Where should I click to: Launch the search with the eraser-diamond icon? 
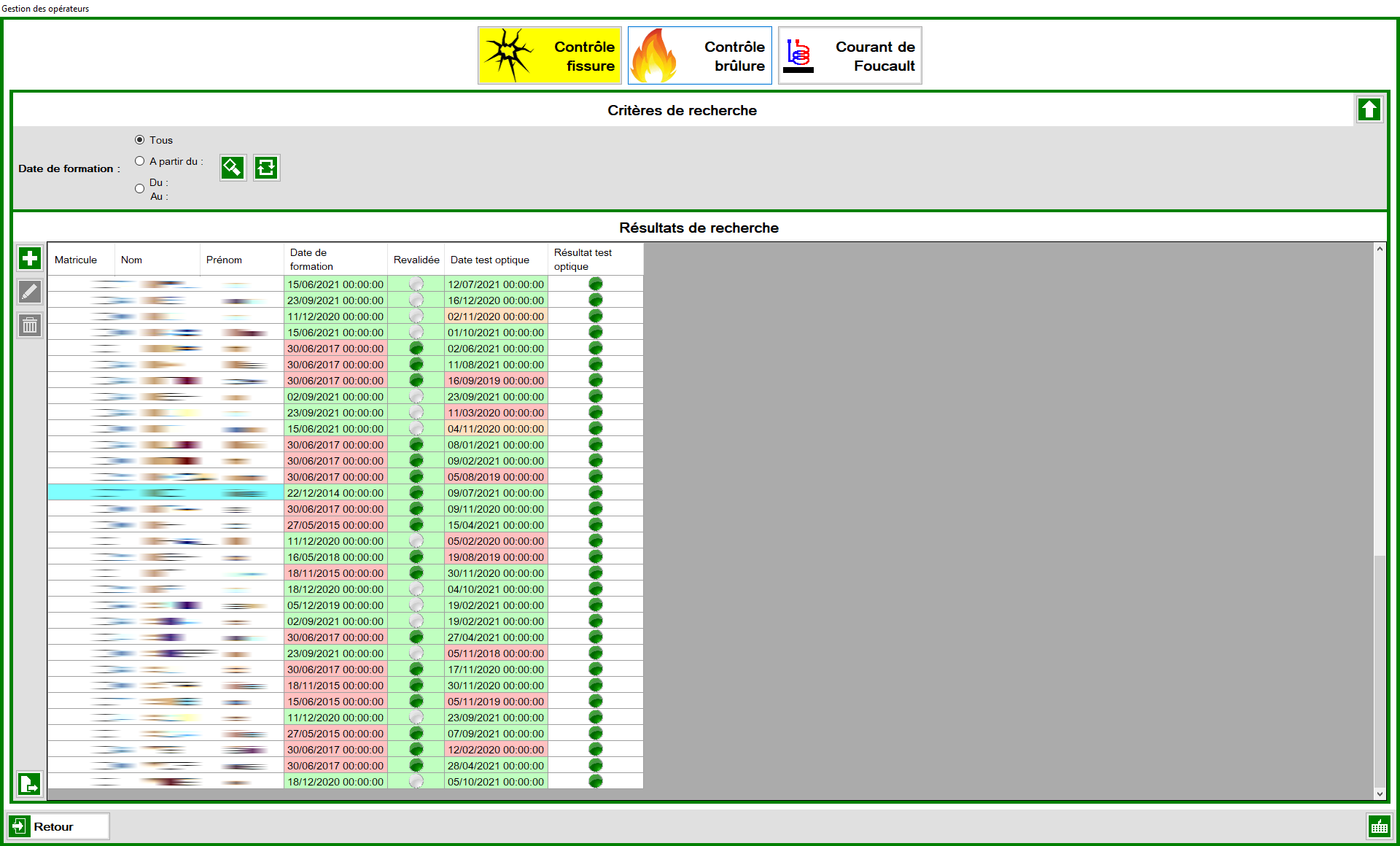233,167
